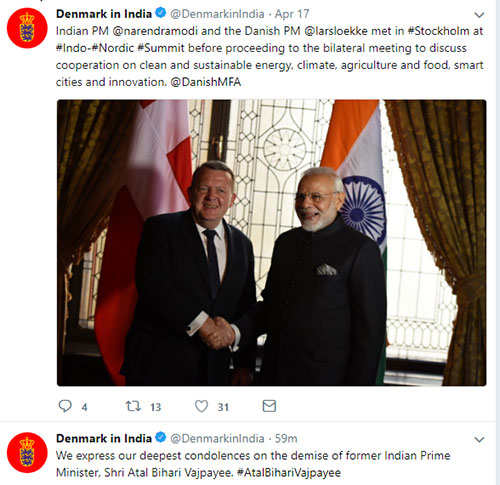Open the @narendramodi mention
This screenshot has width=500, height=485.
click(x=155, y=31)
